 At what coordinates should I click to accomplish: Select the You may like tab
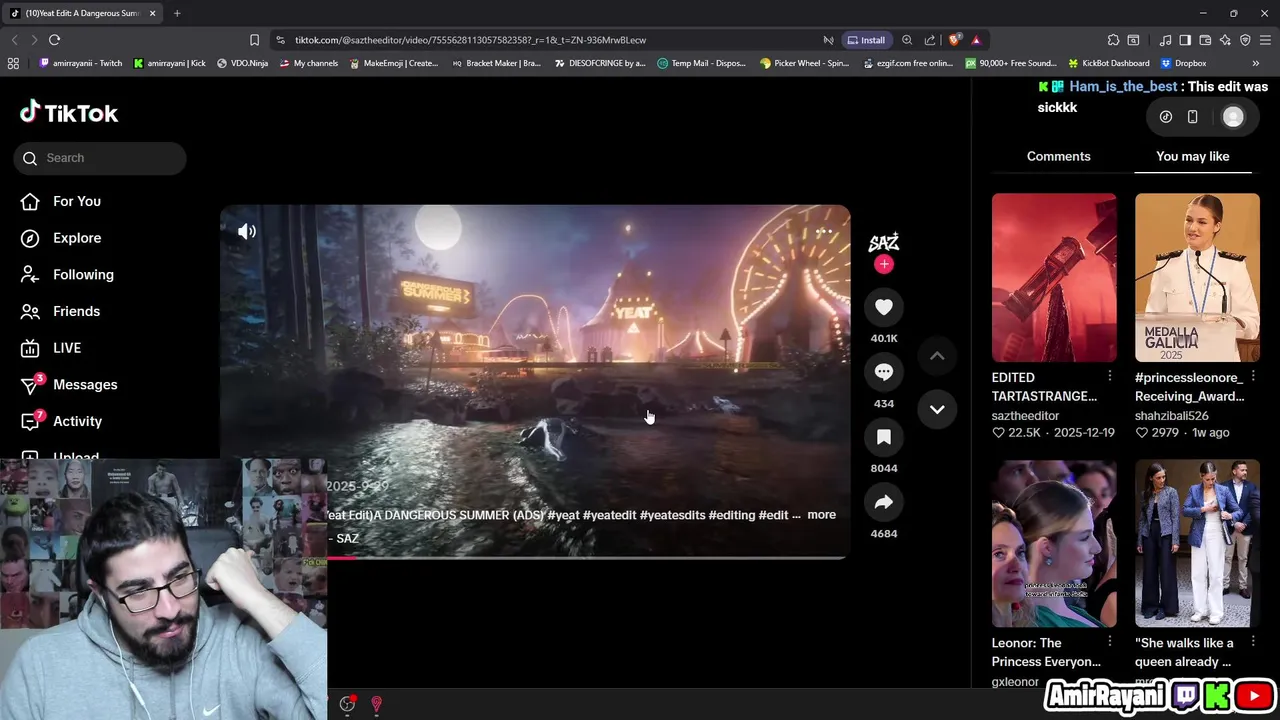point(1192,156)
